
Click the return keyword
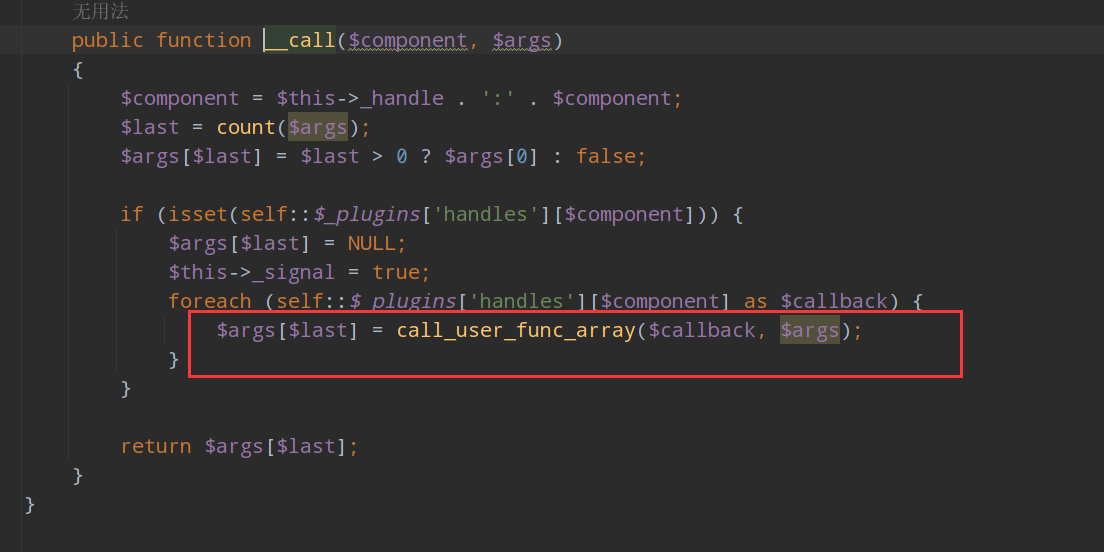156,446
